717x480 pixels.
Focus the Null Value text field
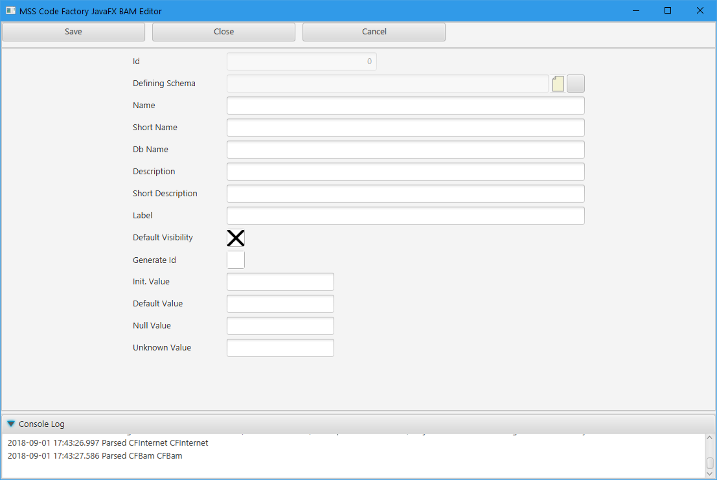coord(280,326)
